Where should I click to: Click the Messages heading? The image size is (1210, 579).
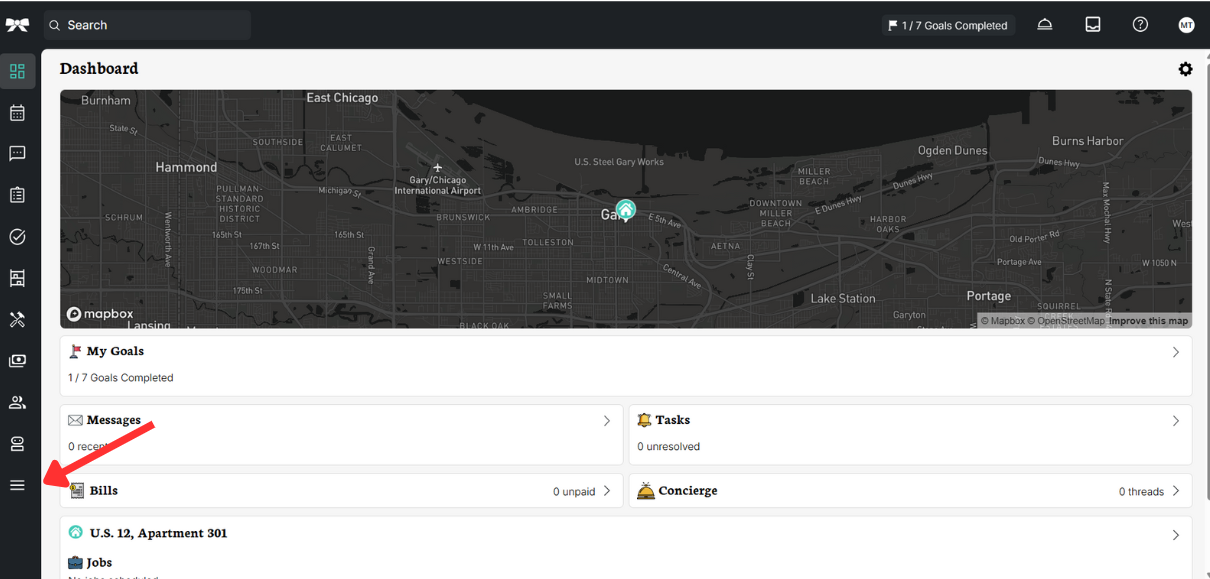(x=114, y=421)
